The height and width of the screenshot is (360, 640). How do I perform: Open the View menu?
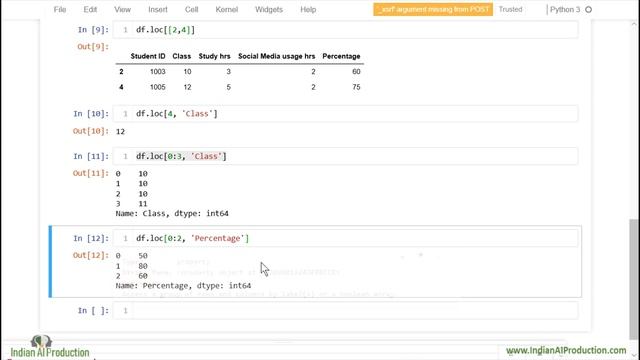122,9
